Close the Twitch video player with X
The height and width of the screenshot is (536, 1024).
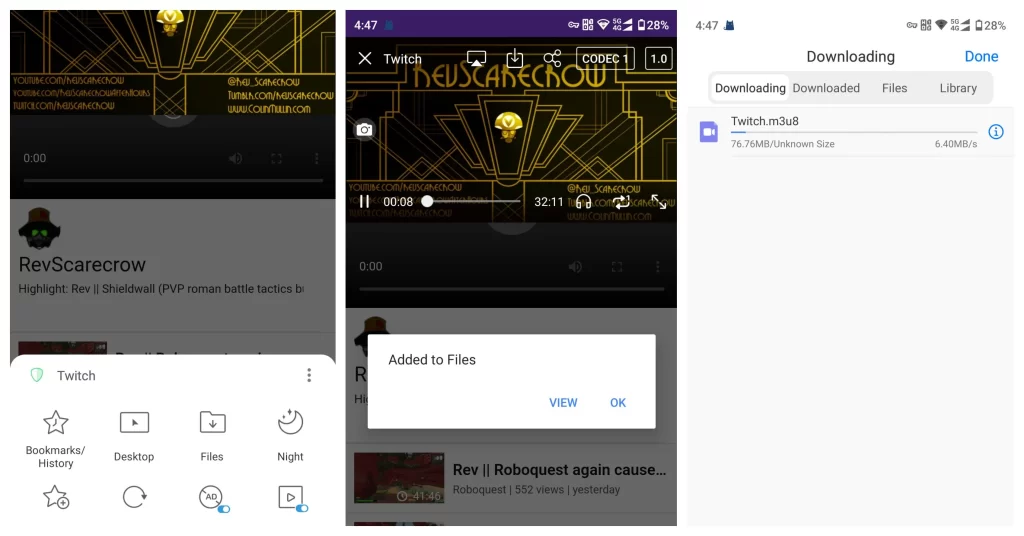click(364, 59)
